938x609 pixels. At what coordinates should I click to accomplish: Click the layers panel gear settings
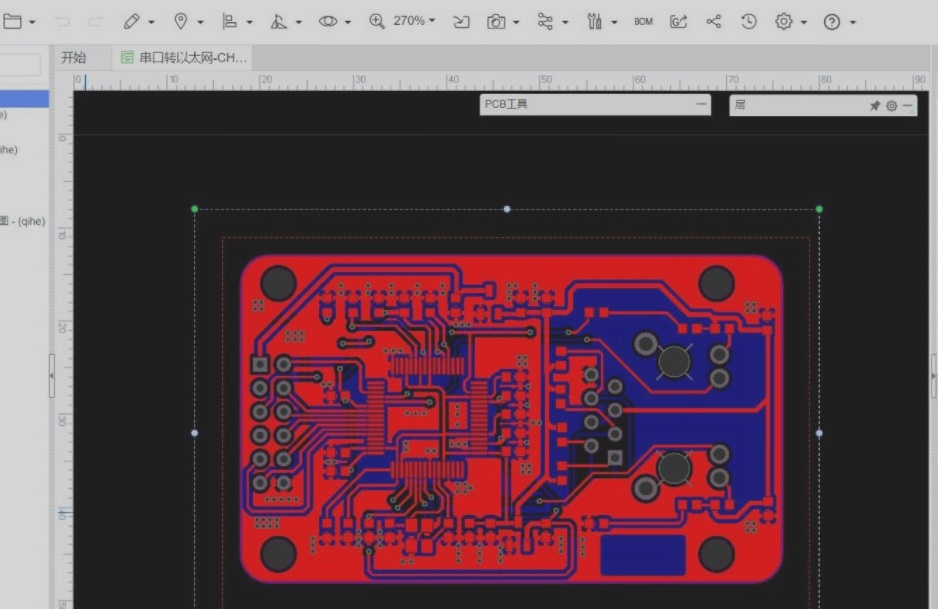coord(890,105)
